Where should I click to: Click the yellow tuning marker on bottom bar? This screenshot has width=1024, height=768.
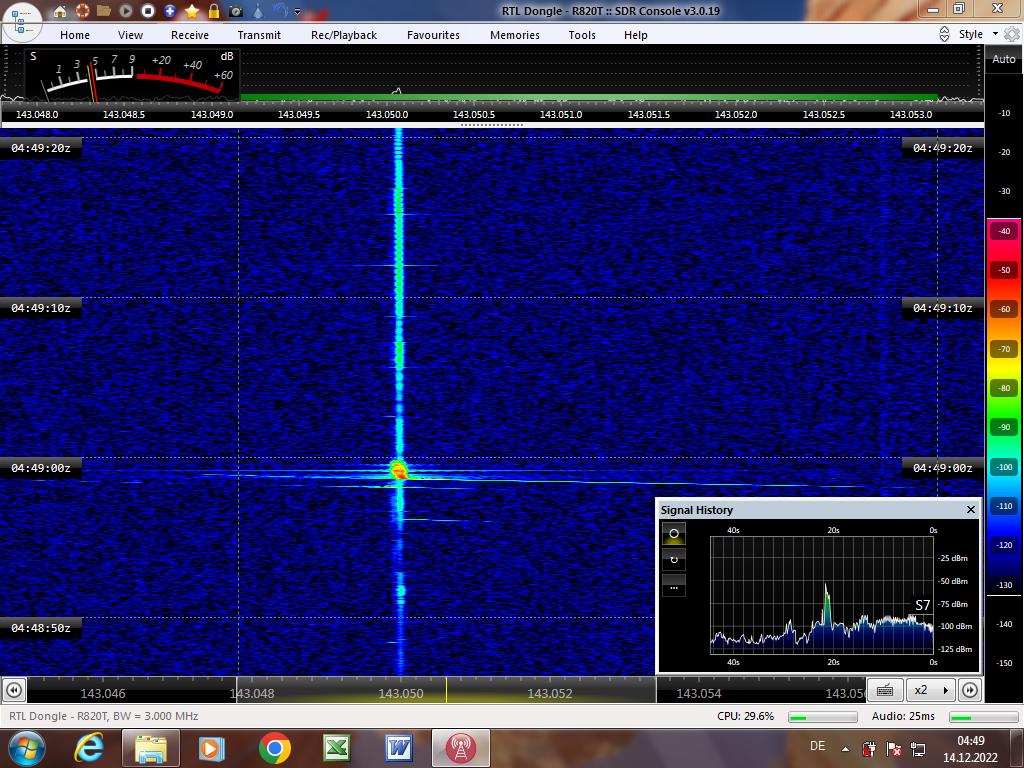tap(447, 690)
